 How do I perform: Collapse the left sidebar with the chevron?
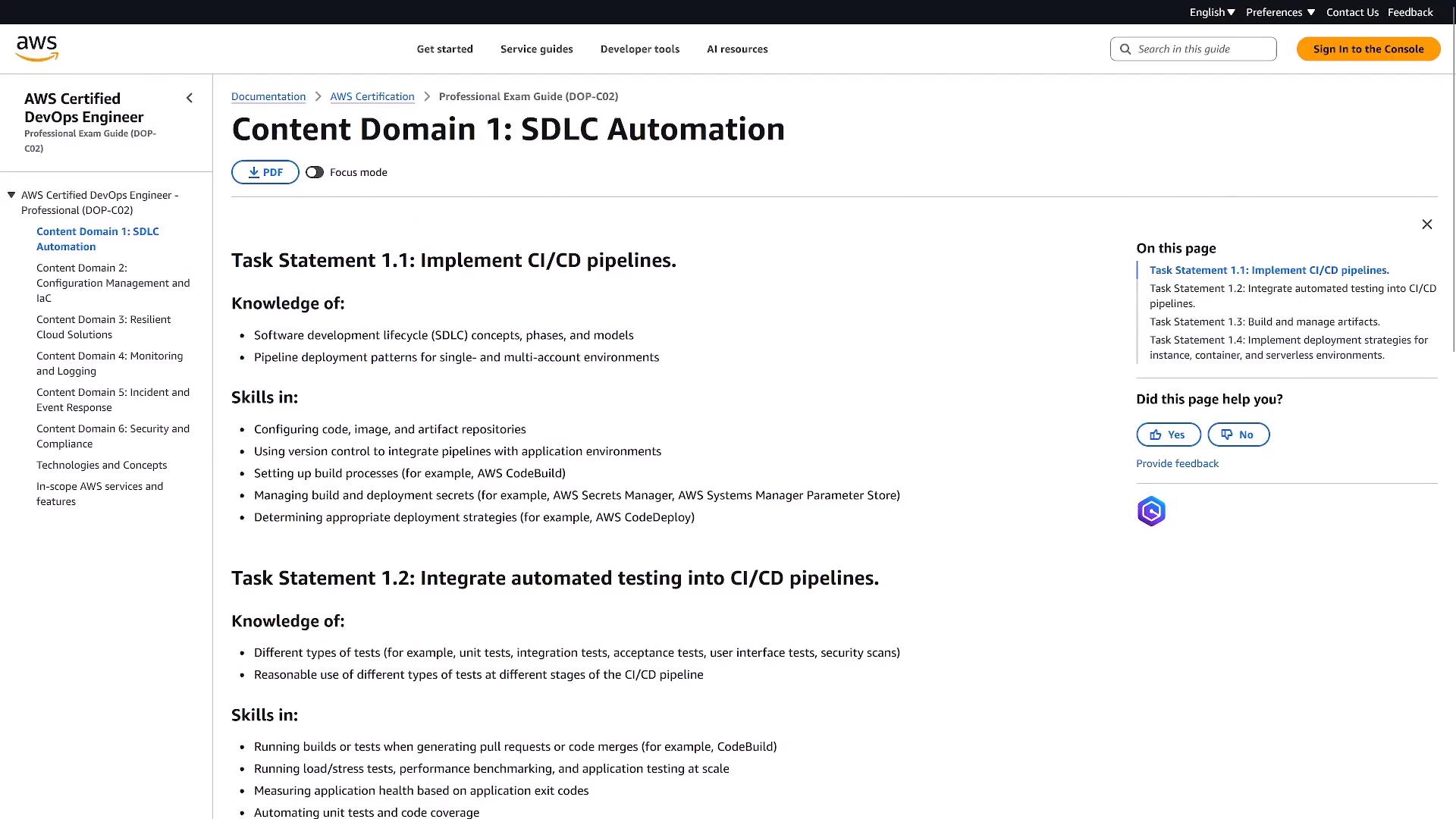[x=190, y=98]
